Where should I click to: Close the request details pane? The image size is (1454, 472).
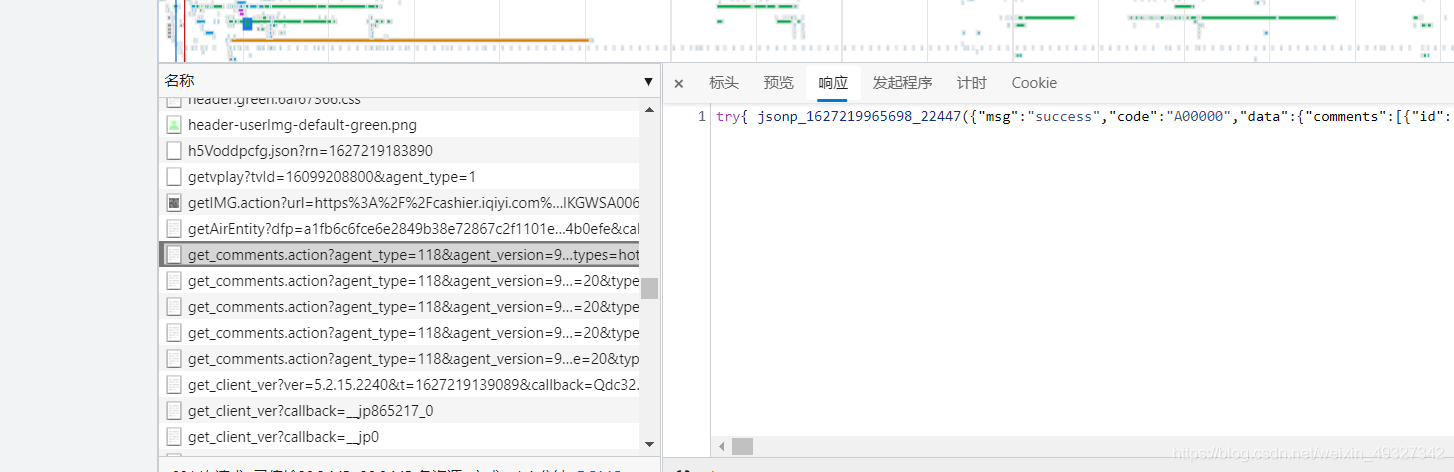679,84
